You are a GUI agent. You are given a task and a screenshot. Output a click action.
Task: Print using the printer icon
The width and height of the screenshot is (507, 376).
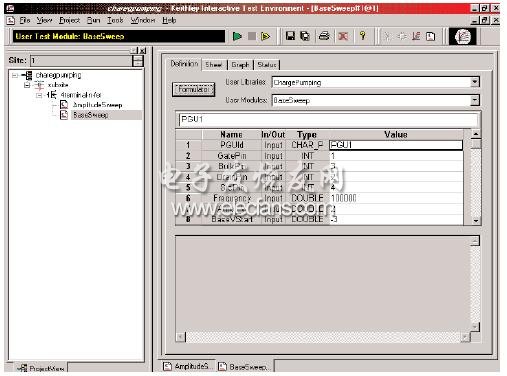[324, 36]
